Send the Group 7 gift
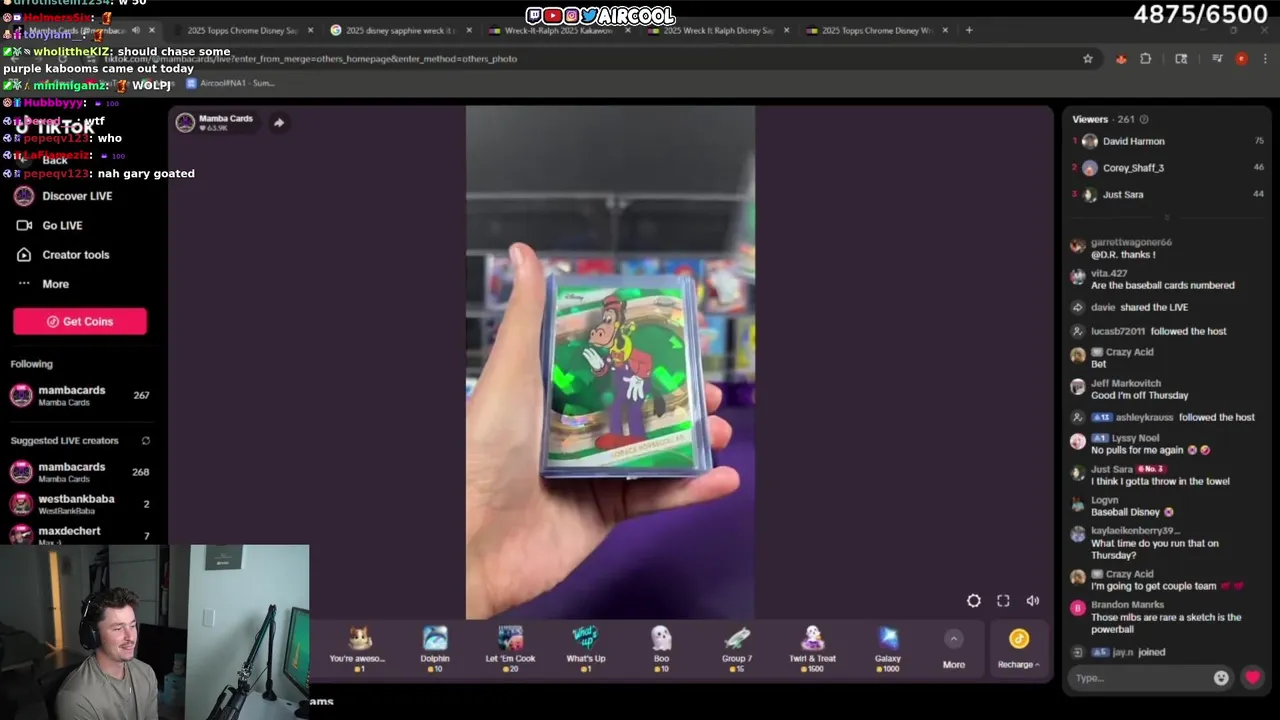The width and height of the screenshot is (1280, 720). pyautogui.click(x=737, y=648)
